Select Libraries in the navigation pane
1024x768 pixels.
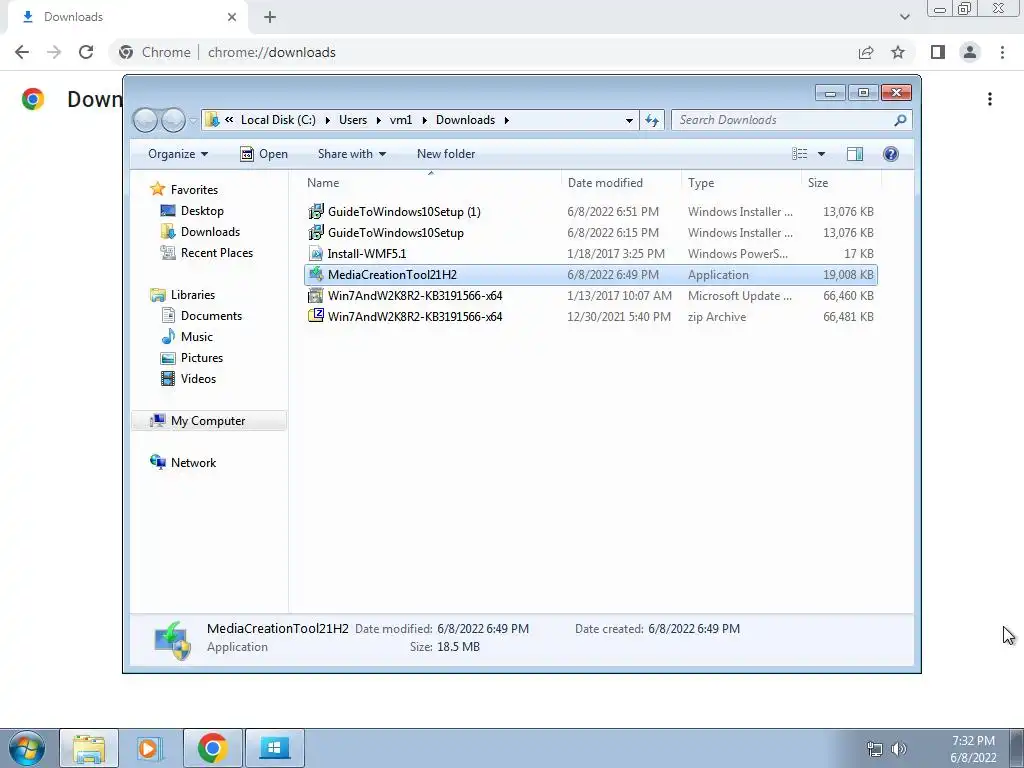pyautogui.click(x=193, y=295)
